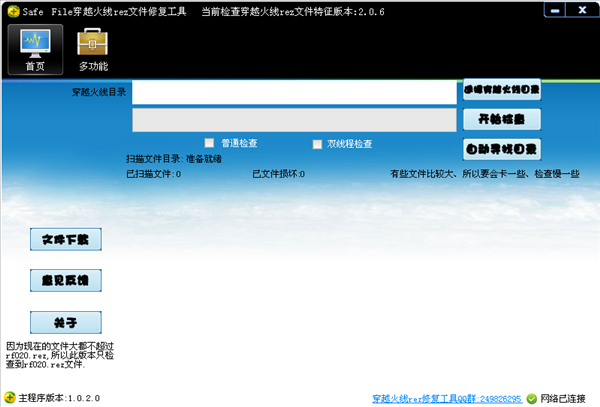The height and width of the screenshot is (407, 600).
Task: Start scanning with the 开始检查 button
Action: pyautogui.click(x=502, y=119)
